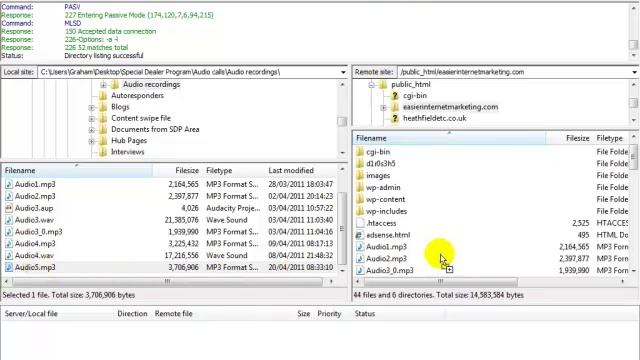This screenshot has width=640, height=360.
Task: Sort local files by Filetype column
Action: (233, 171)
